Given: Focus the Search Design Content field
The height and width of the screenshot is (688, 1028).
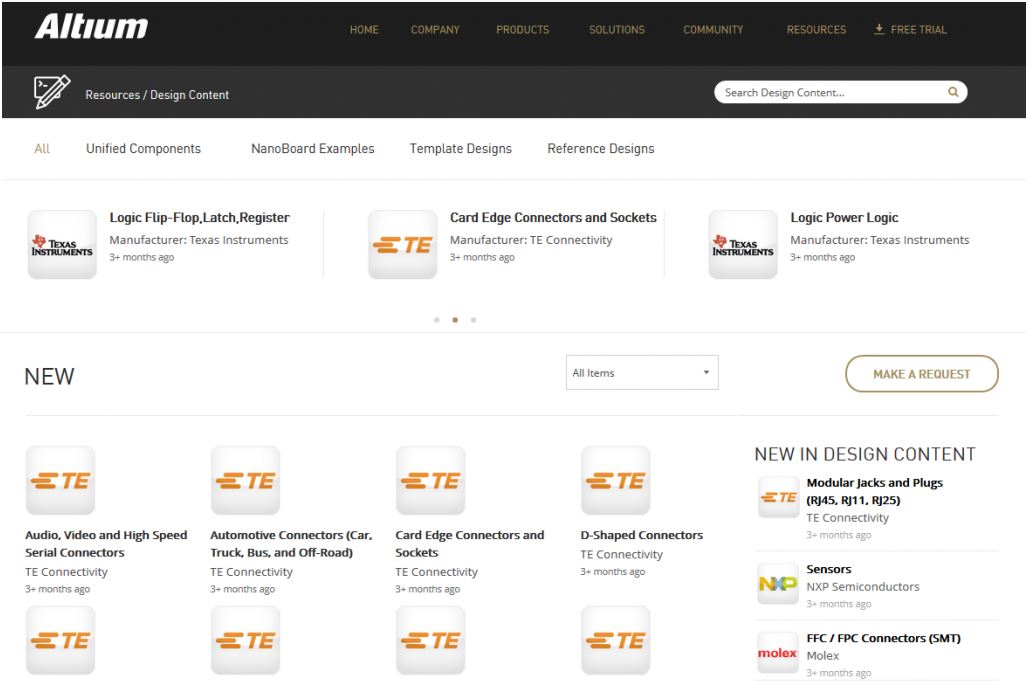Looking at the screenshot, I should click(x=840, y=92).
